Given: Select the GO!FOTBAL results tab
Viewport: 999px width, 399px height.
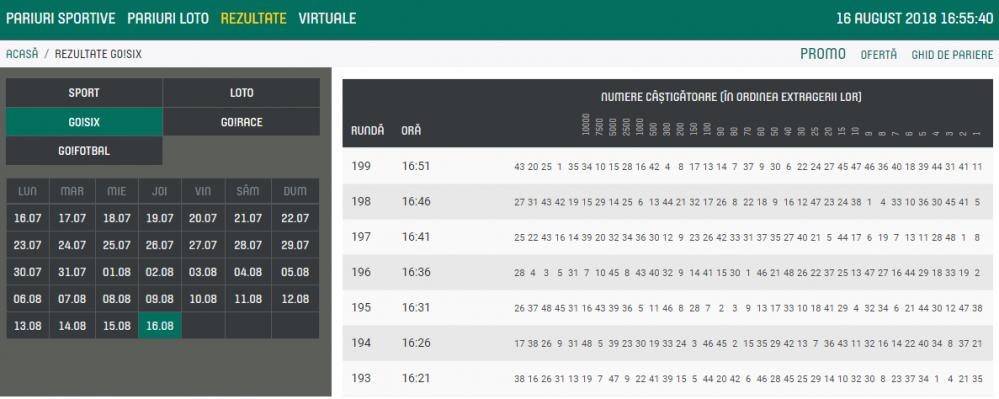Looking at the screenshot, I should click(84, 151).
